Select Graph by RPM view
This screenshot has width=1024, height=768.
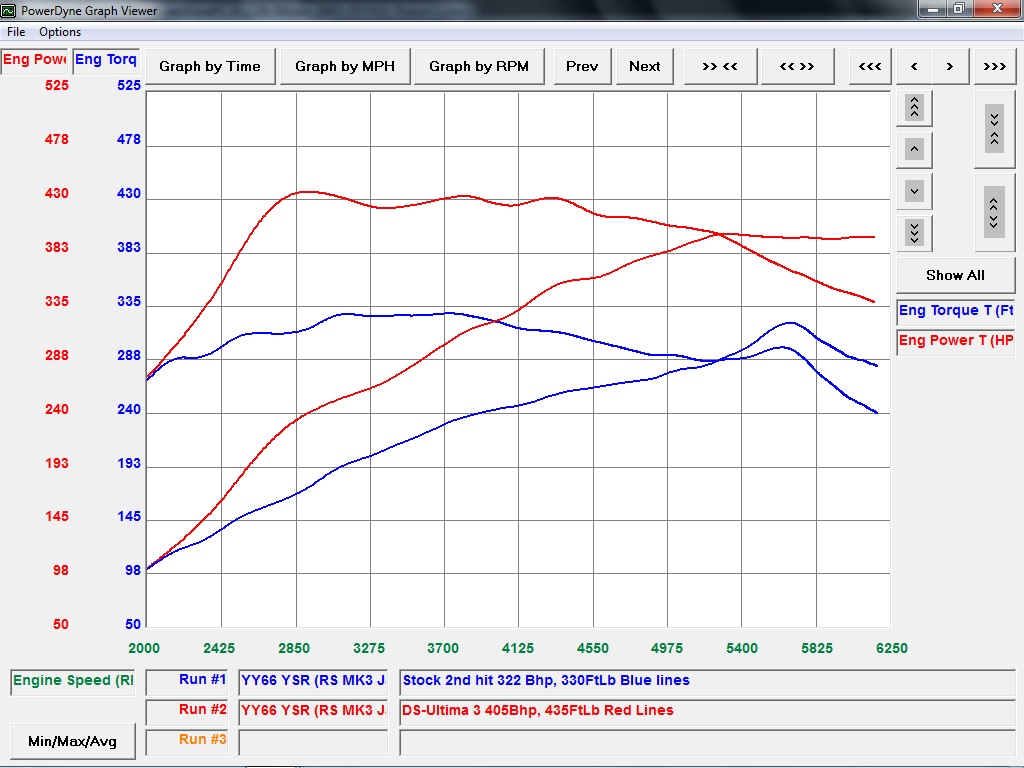coord(479,66)
